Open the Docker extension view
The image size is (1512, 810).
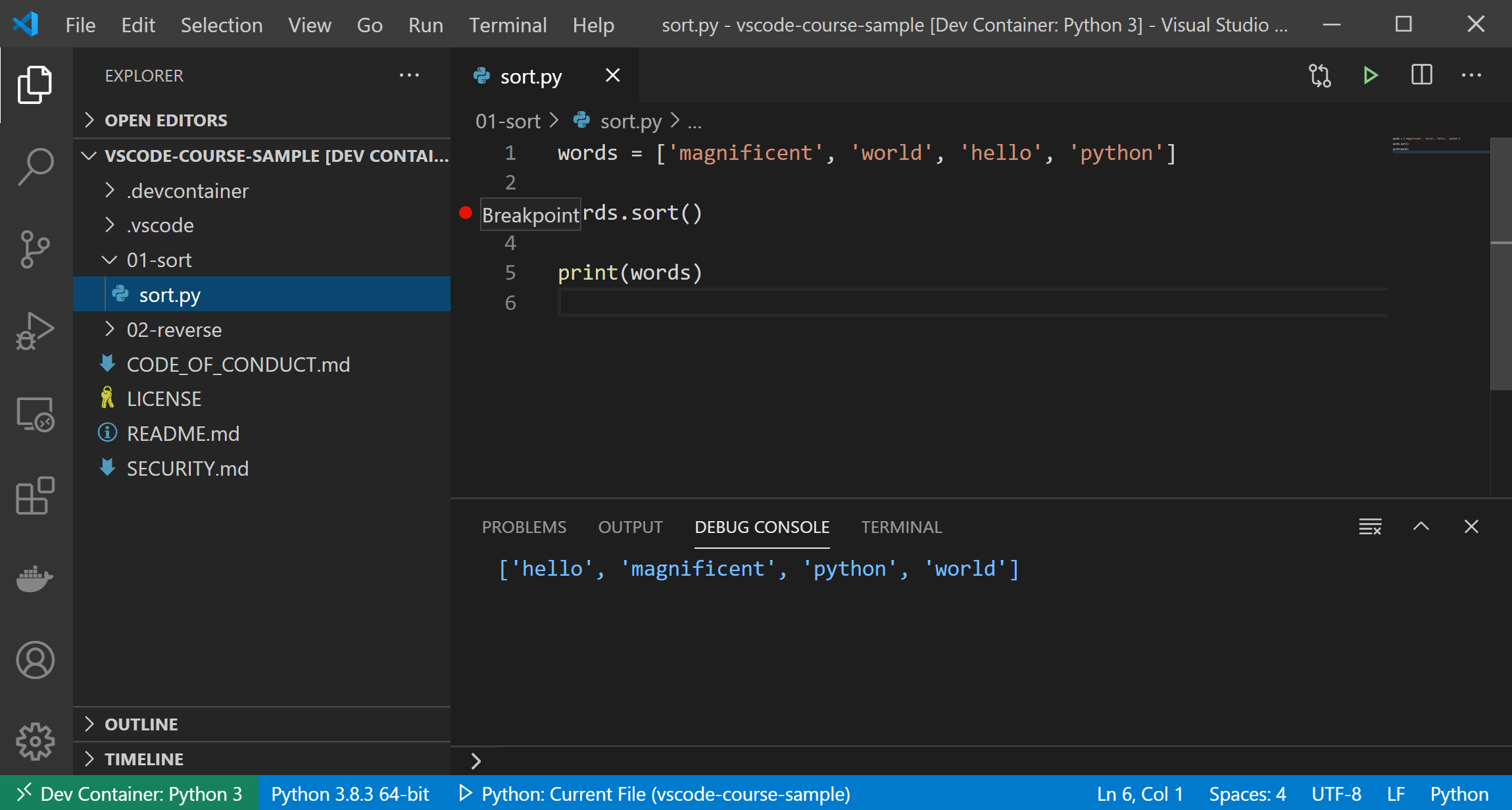[x=35, y=579]
